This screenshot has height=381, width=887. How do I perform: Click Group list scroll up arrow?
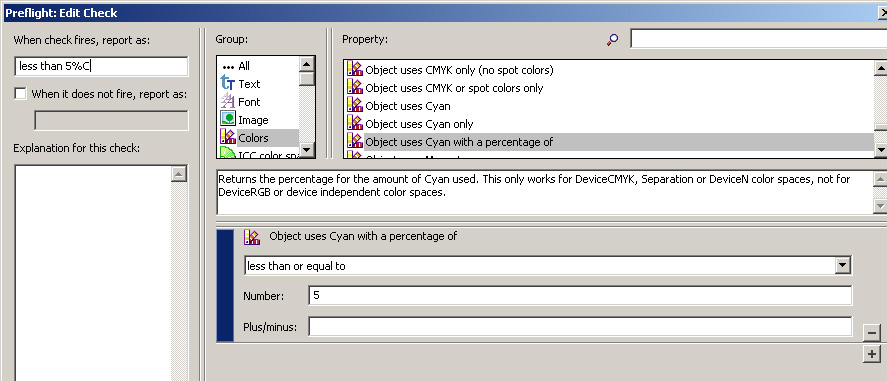306,64
